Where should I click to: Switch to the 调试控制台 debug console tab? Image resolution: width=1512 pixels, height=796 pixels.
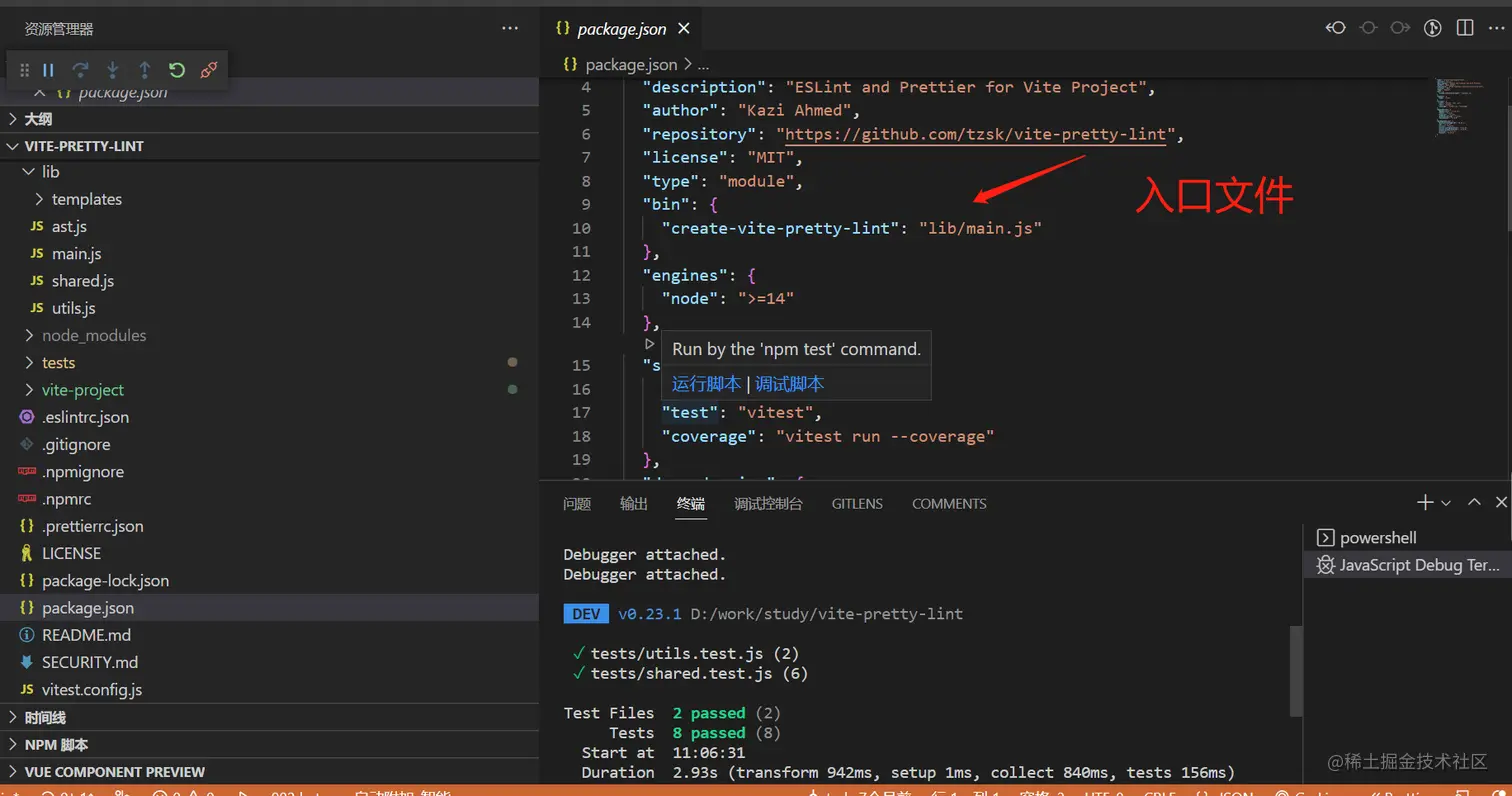(768, 504)
